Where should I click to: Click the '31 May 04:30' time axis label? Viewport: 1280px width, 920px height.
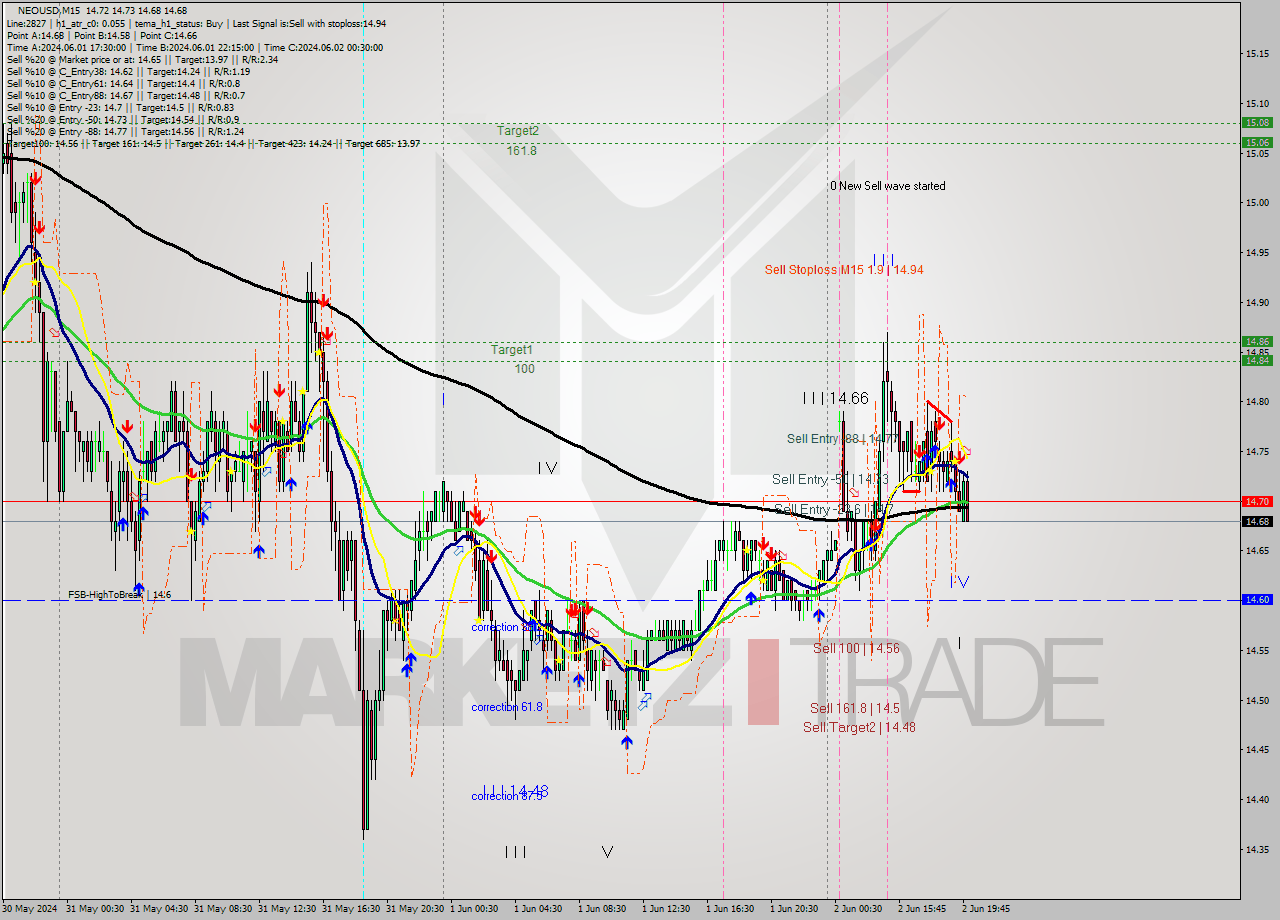pos(159,909)
